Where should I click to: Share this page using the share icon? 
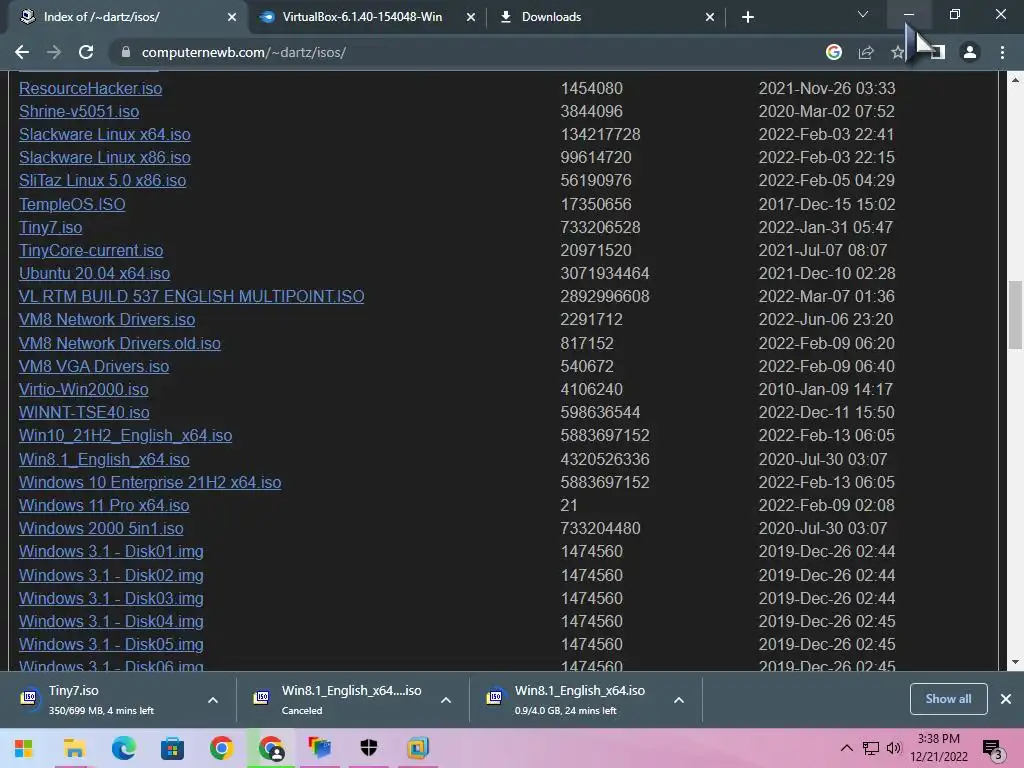865,52
